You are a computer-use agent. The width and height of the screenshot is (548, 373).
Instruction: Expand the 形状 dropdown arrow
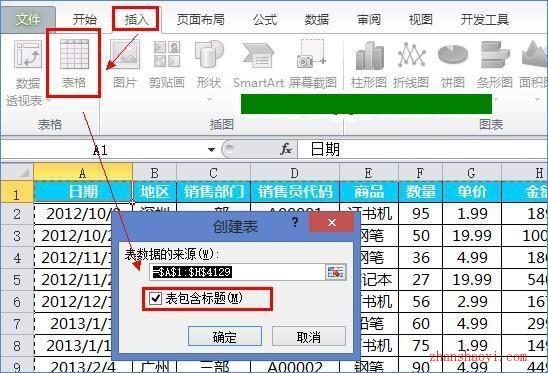(x=209, y=100)
